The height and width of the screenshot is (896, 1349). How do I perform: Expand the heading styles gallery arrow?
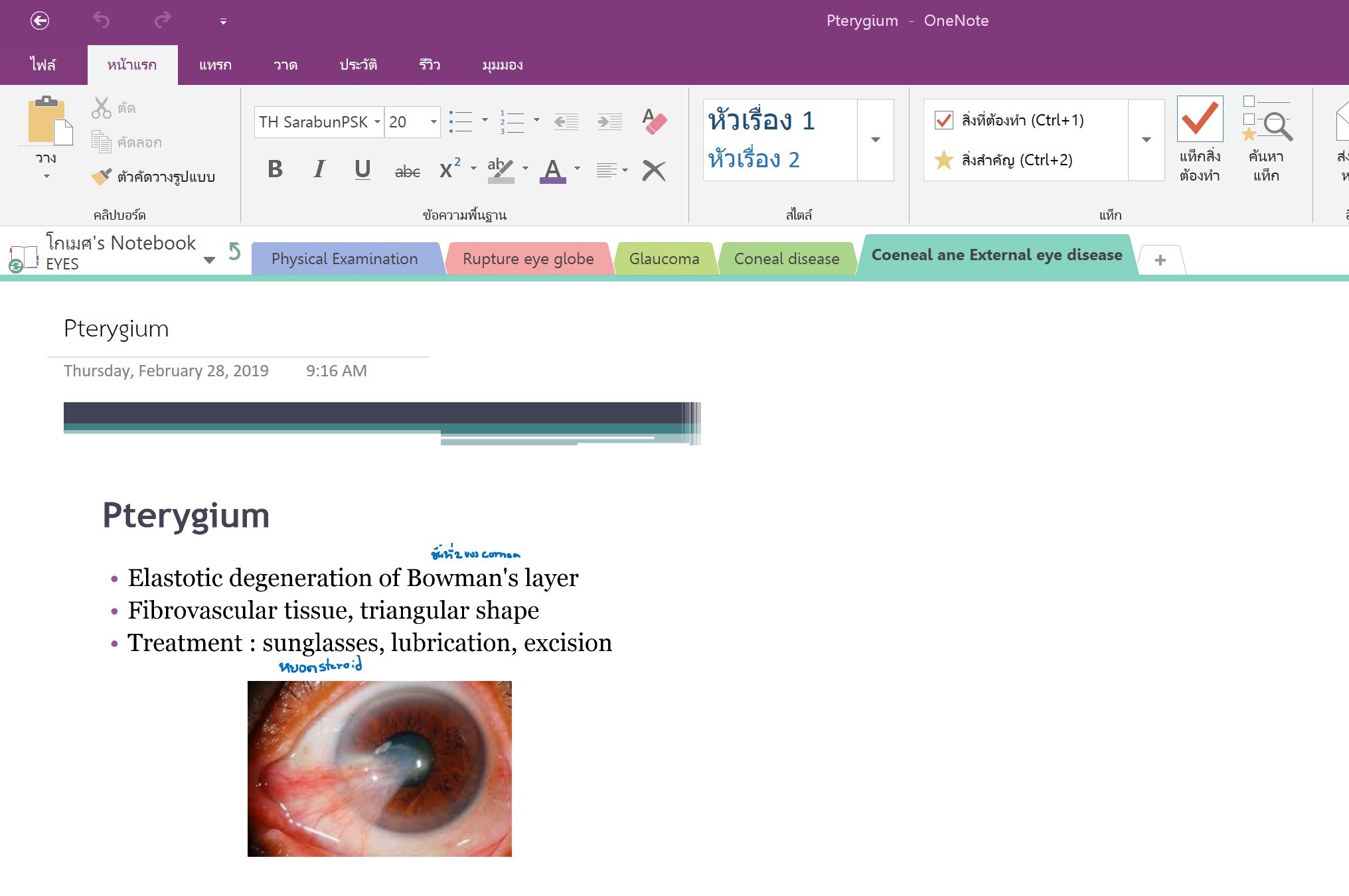coord(876,140)
